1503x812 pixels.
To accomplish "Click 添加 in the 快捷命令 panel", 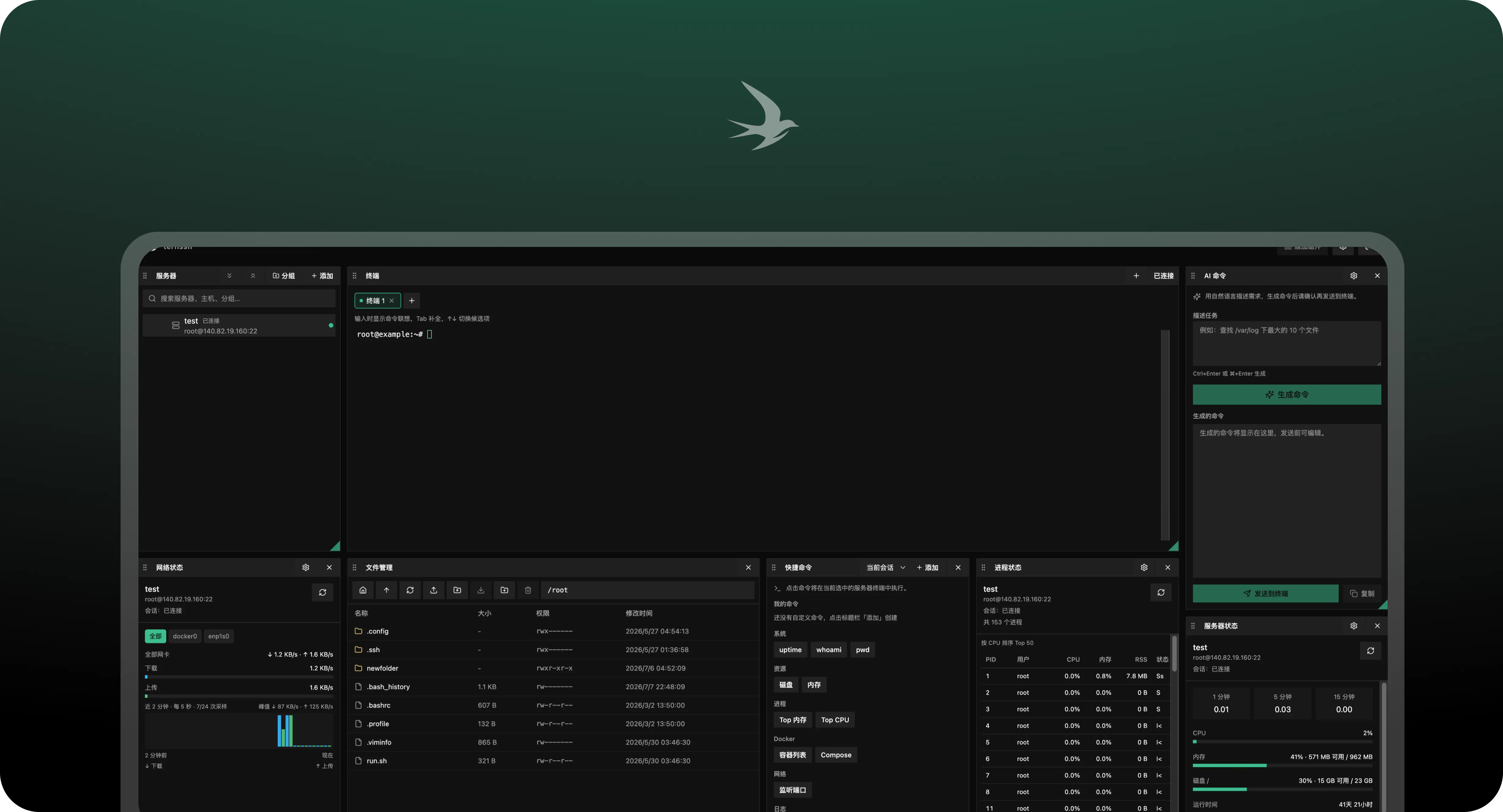I will point(928,567).
